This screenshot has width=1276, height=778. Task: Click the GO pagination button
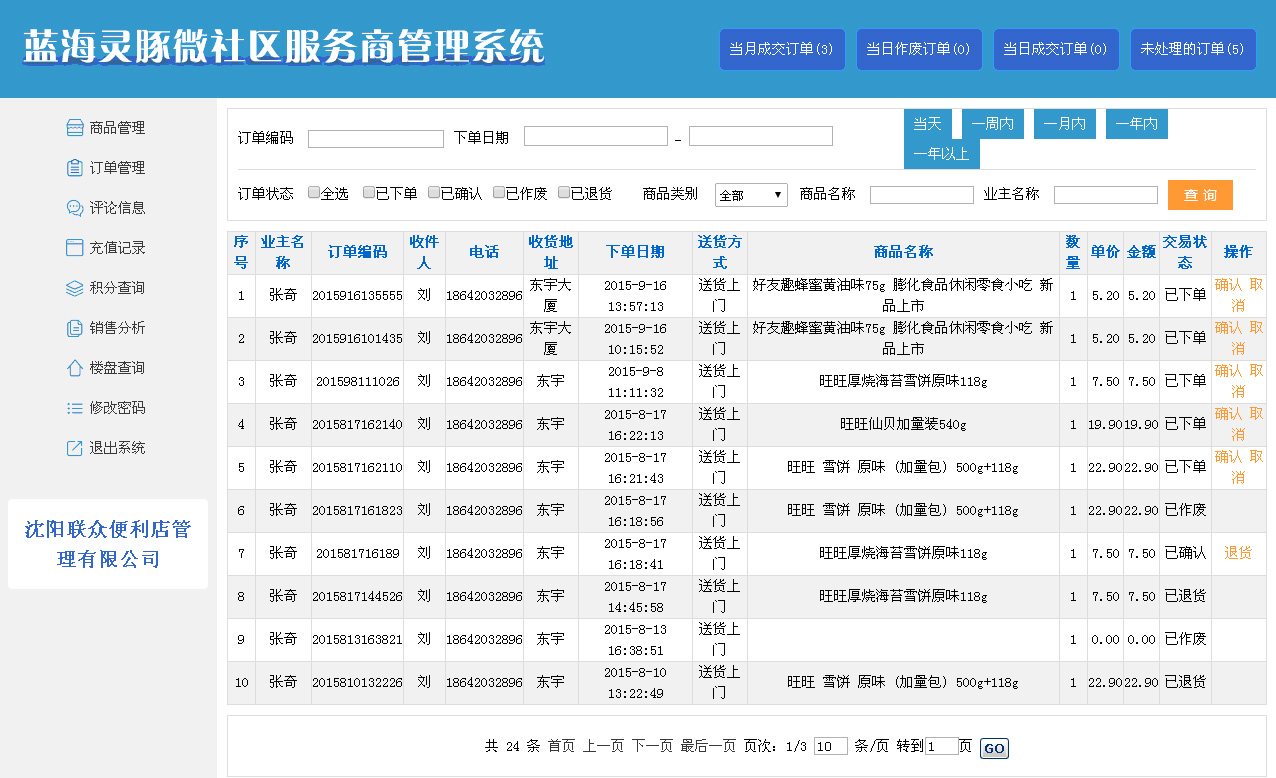click(994, 749)
